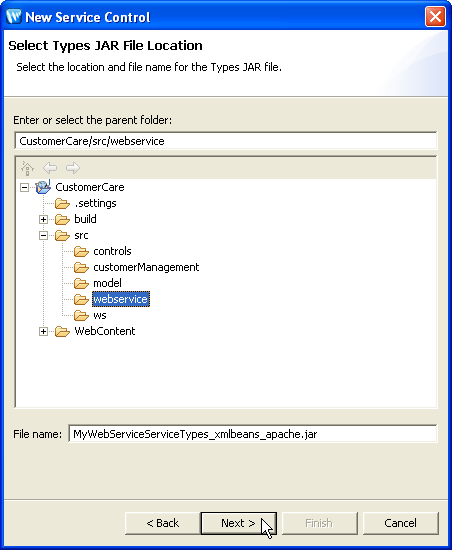Expand the WebContent folder
Viewport: 452px width, 550px height.
click(43, 331)
